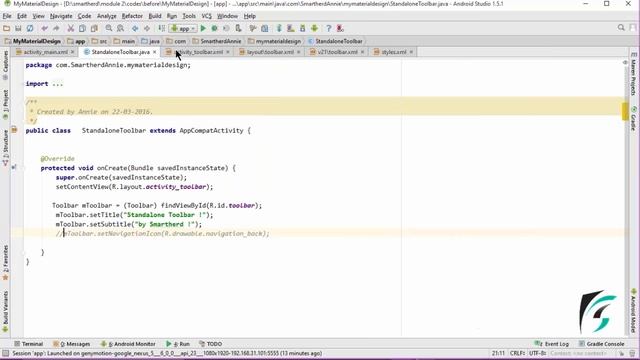640x360 pixels.
Task: Switch to the activity_main.xml tab
Action: click(x=45, y=52)
